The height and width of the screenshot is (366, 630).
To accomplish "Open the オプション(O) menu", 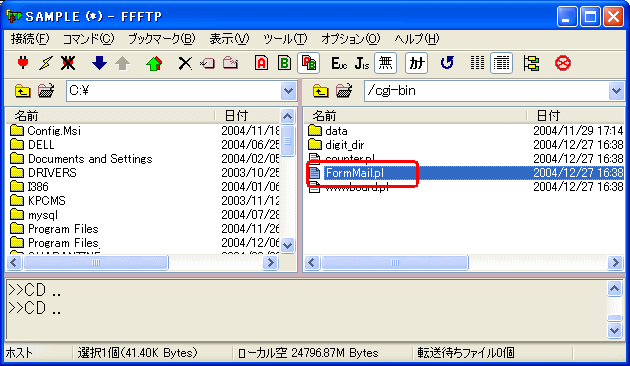I will 350,39.
